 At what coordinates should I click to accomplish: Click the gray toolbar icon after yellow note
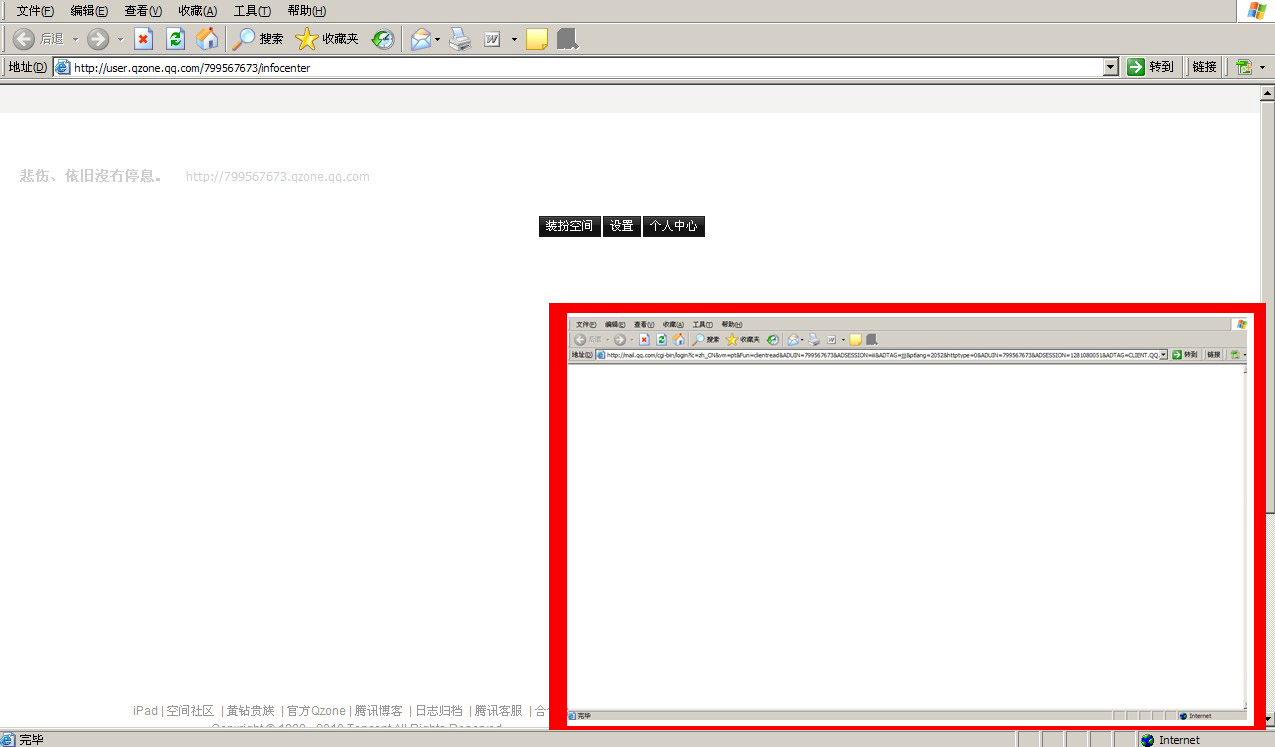(x=567, y=39)
